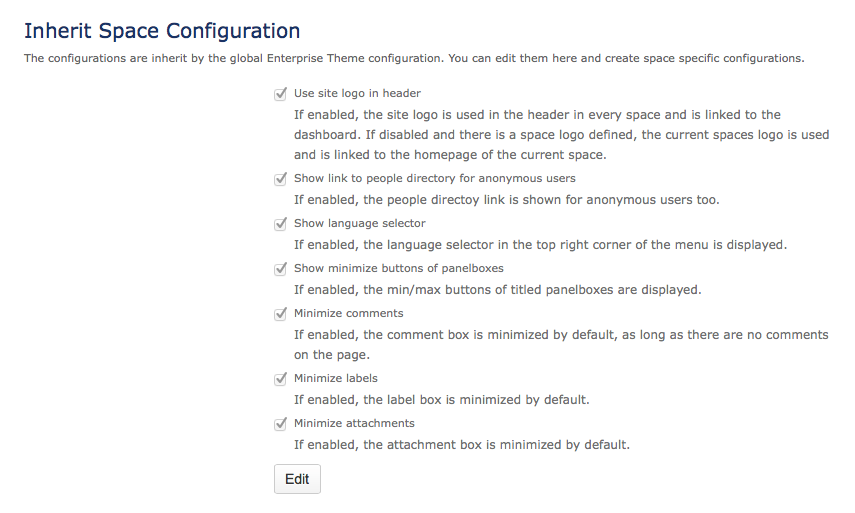Image resolution: width=855 pixels, height=513 pixels.
Task: Click the attachment box minimized description text
Action: (x=461, y=445)
